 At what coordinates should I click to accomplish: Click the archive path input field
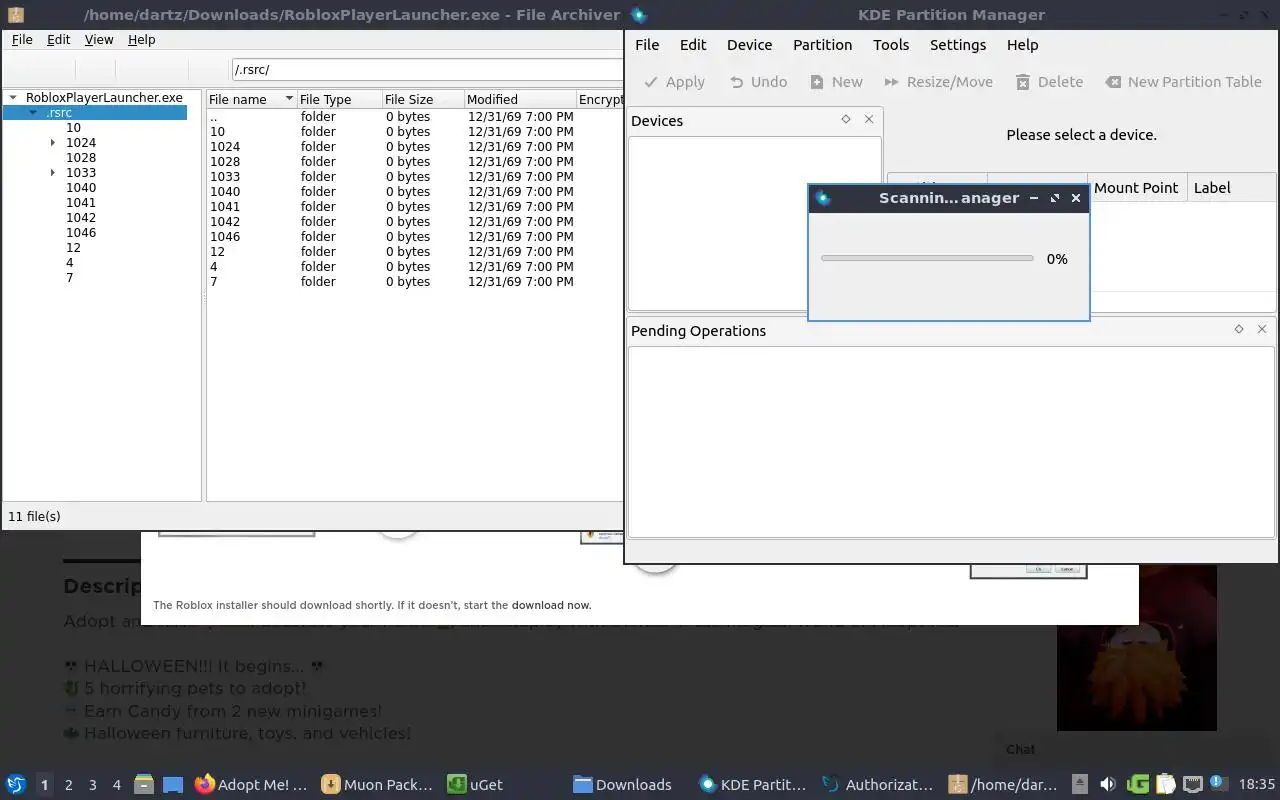tap(428, 69)
